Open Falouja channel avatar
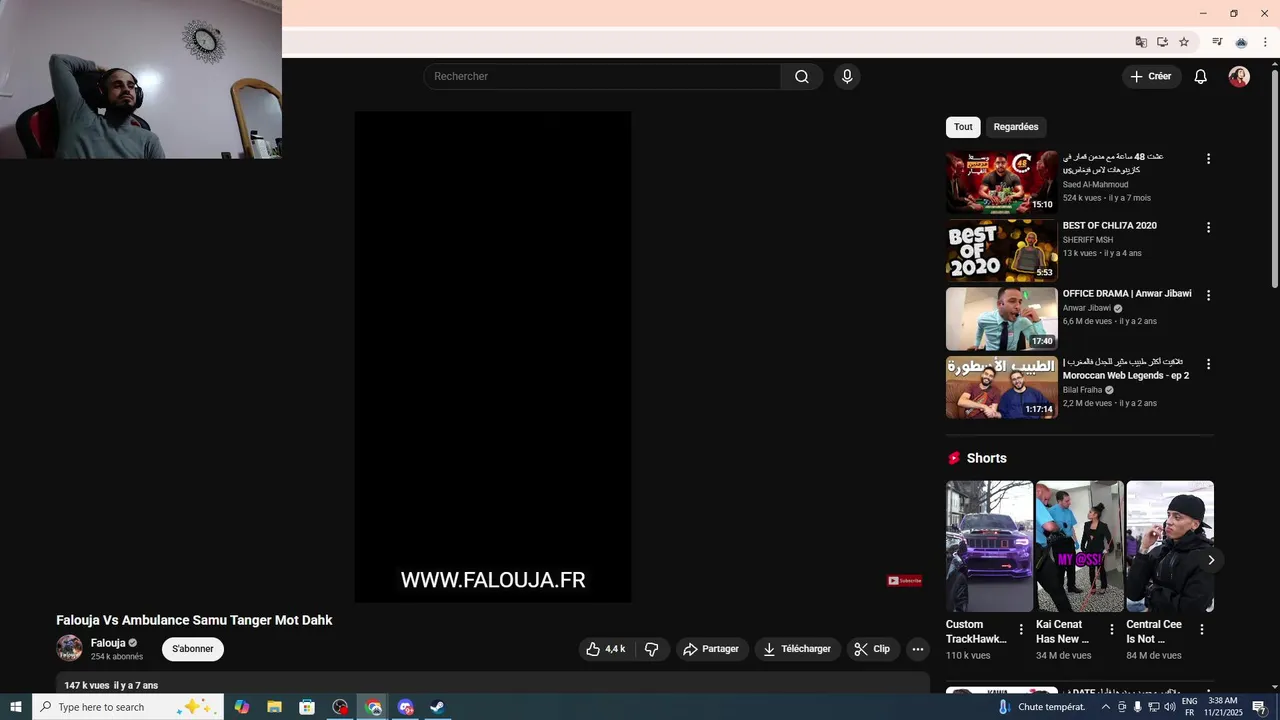The height and width of the screenshot is (720, 1280). point(69,648)
